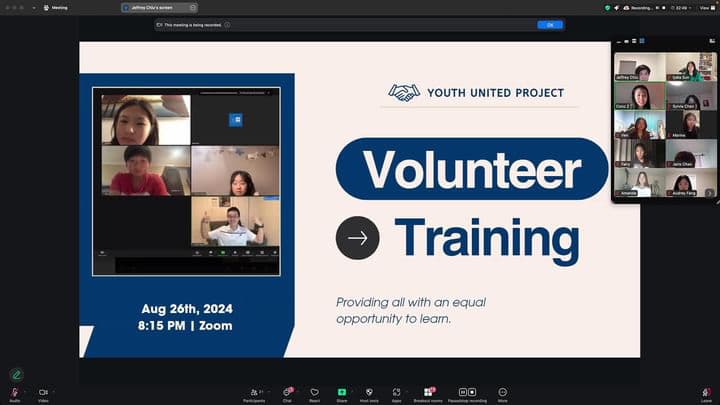Click the React icon
The image size is (720, 405).
click(314, 392)
